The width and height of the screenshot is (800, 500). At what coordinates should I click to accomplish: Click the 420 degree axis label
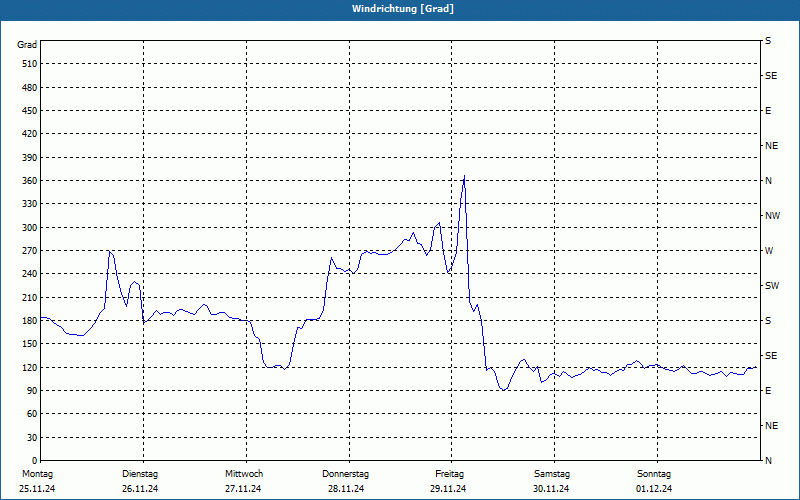30,134
